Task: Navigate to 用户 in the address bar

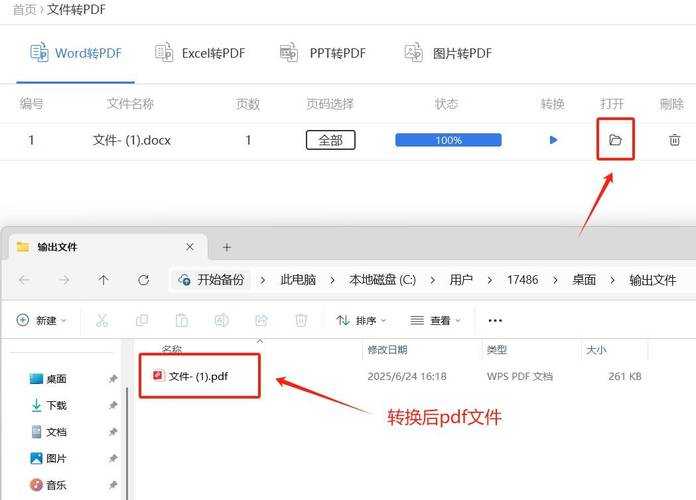Action: coord(461,280)
